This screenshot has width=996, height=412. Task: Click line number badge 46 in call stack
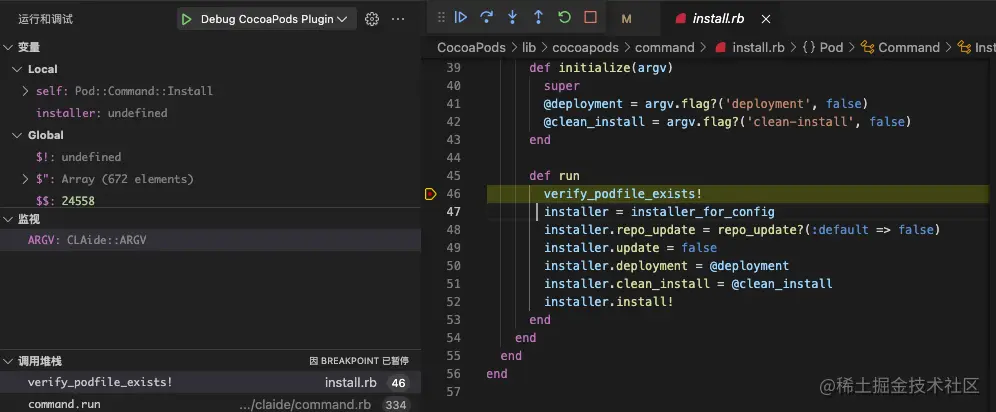(x=398, y=383)
